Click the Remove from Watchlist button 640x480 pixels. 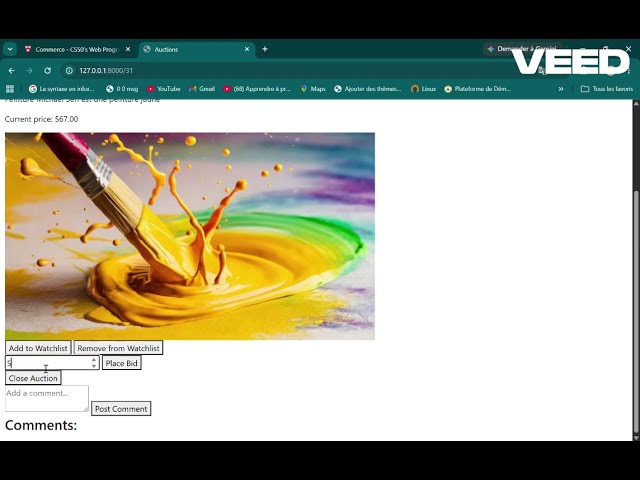(x=118, y=348)
